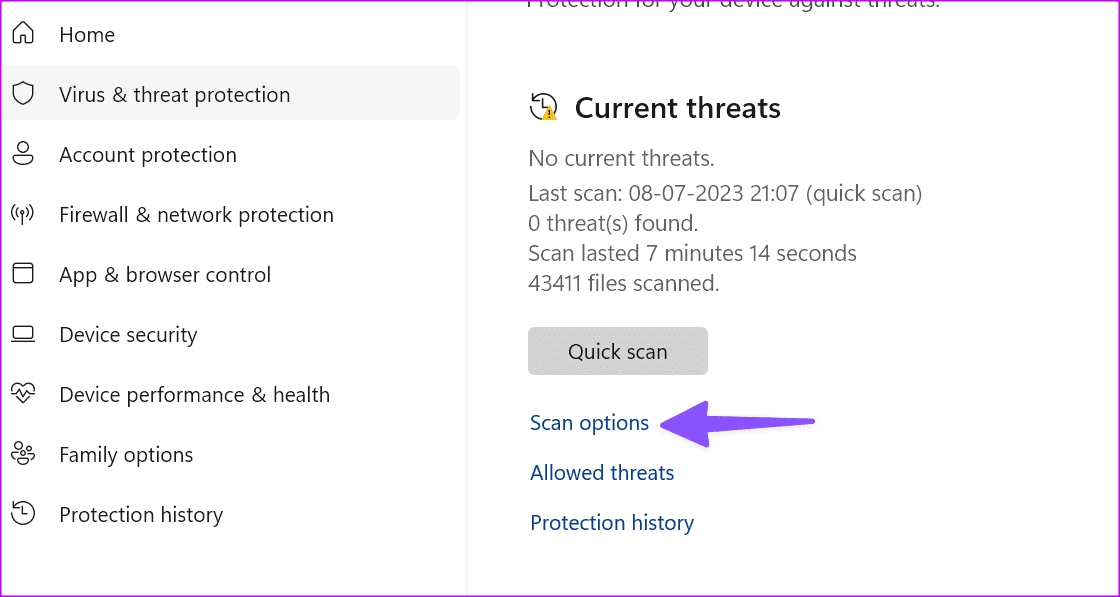
Task: Select Virus & threat protection in the sidebar
Action: pos(175,93)
